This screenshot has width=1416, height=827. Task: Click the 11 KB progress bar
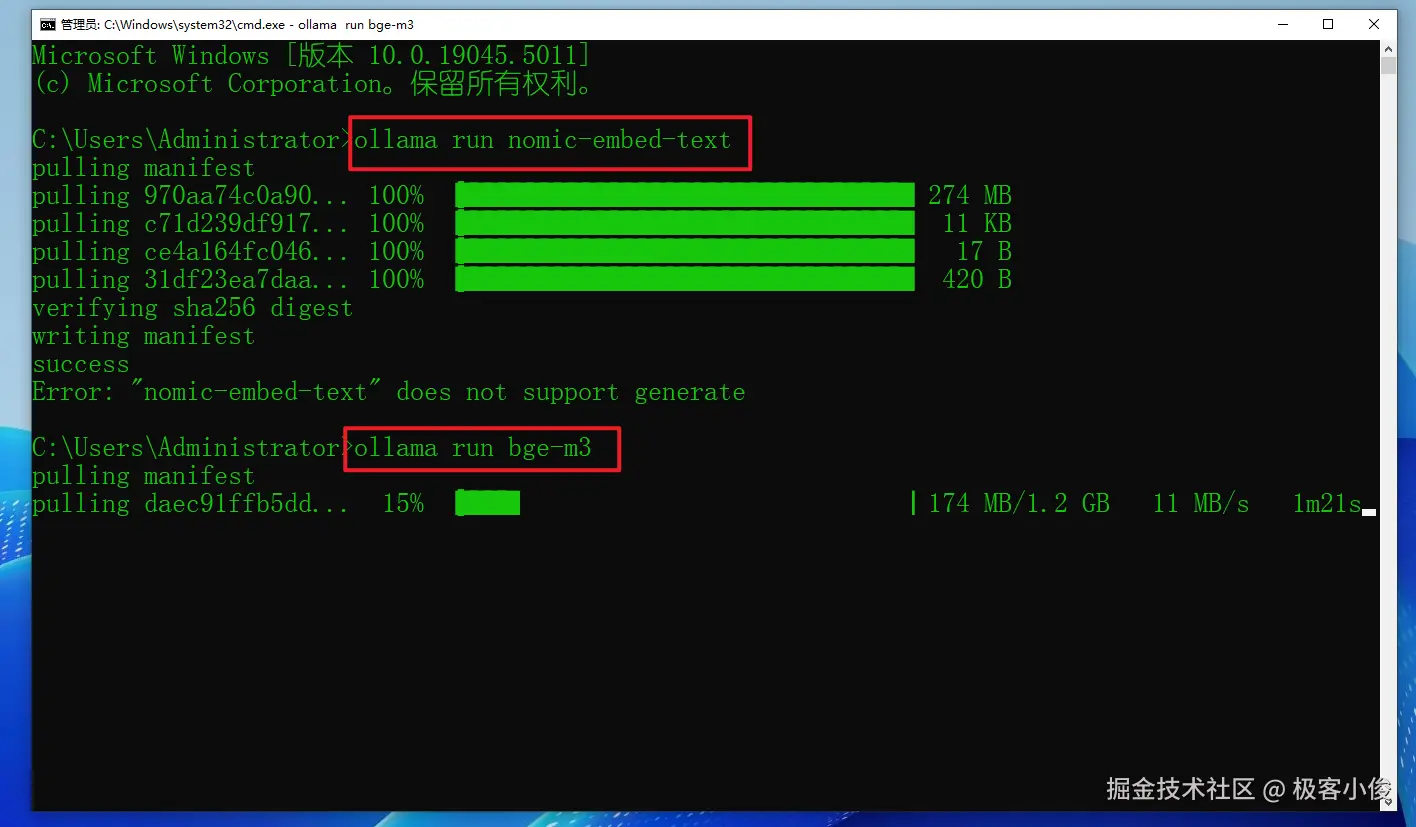685,223
